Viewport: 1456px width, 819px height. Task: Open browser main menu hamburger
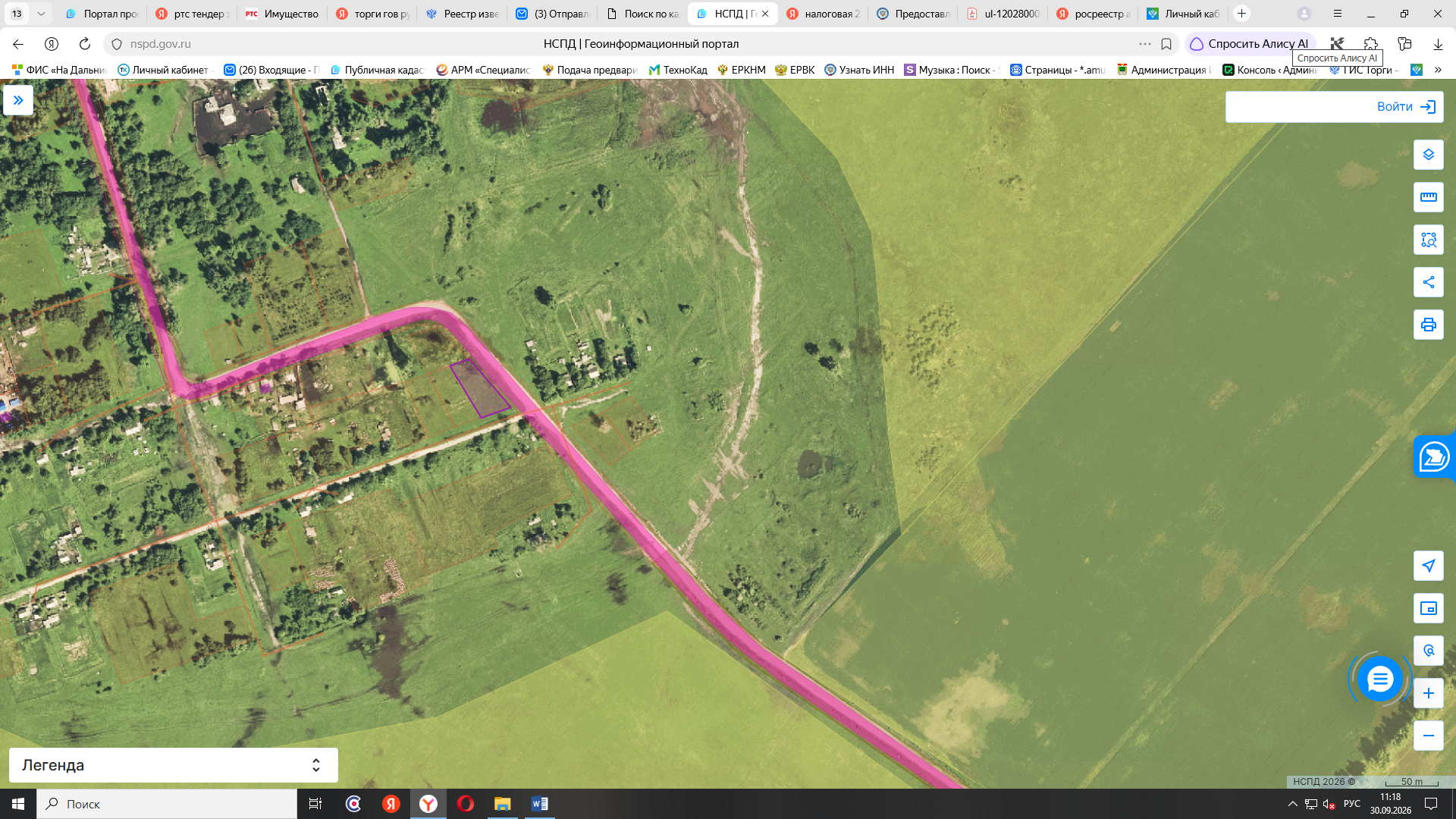(1338, 14)
